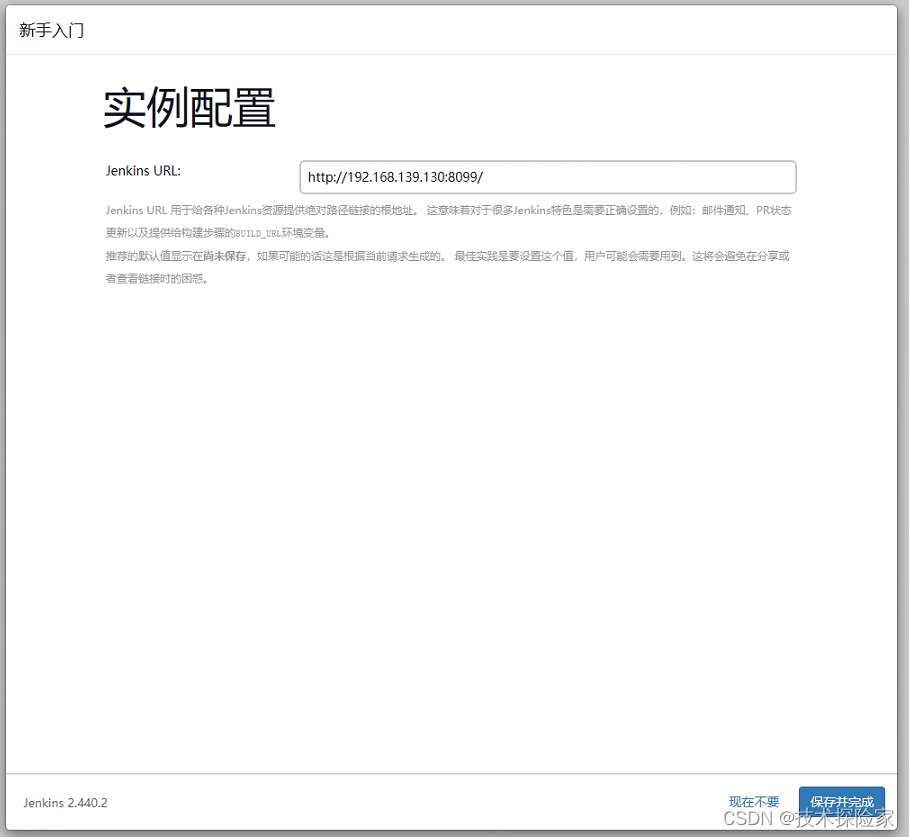Image resolution: width=909 pixels, height=837 pixels.
Task: Click the 保存并完成 button
Action: point(842,802)
